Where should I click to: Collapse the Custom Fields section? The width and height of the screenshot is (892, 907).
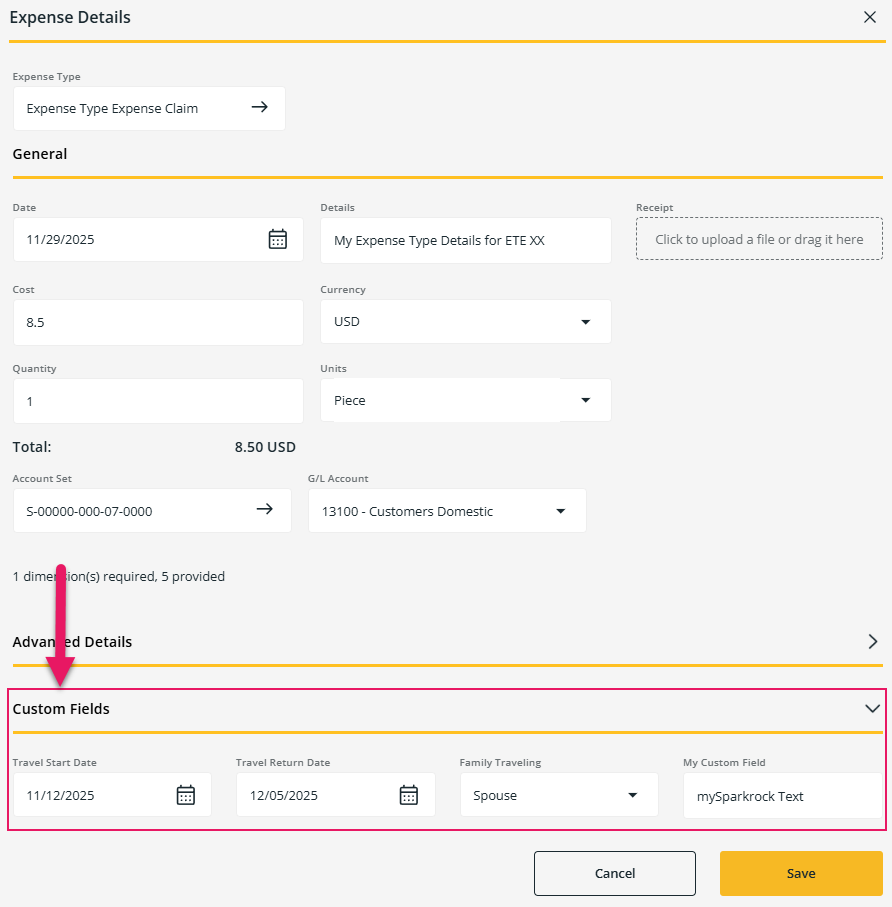click(871, 706)
